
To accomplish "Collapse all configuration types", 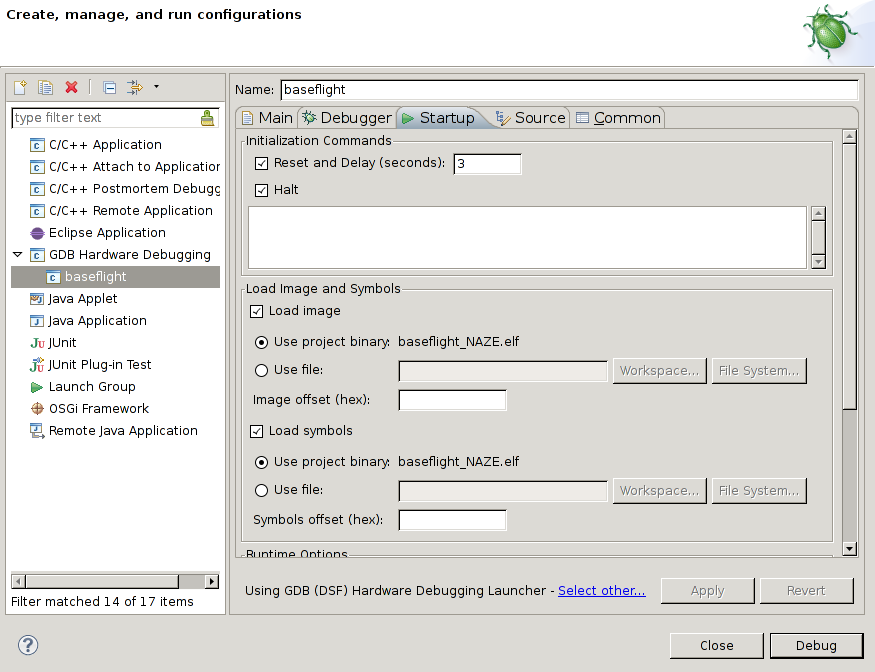I will [108, 87].
